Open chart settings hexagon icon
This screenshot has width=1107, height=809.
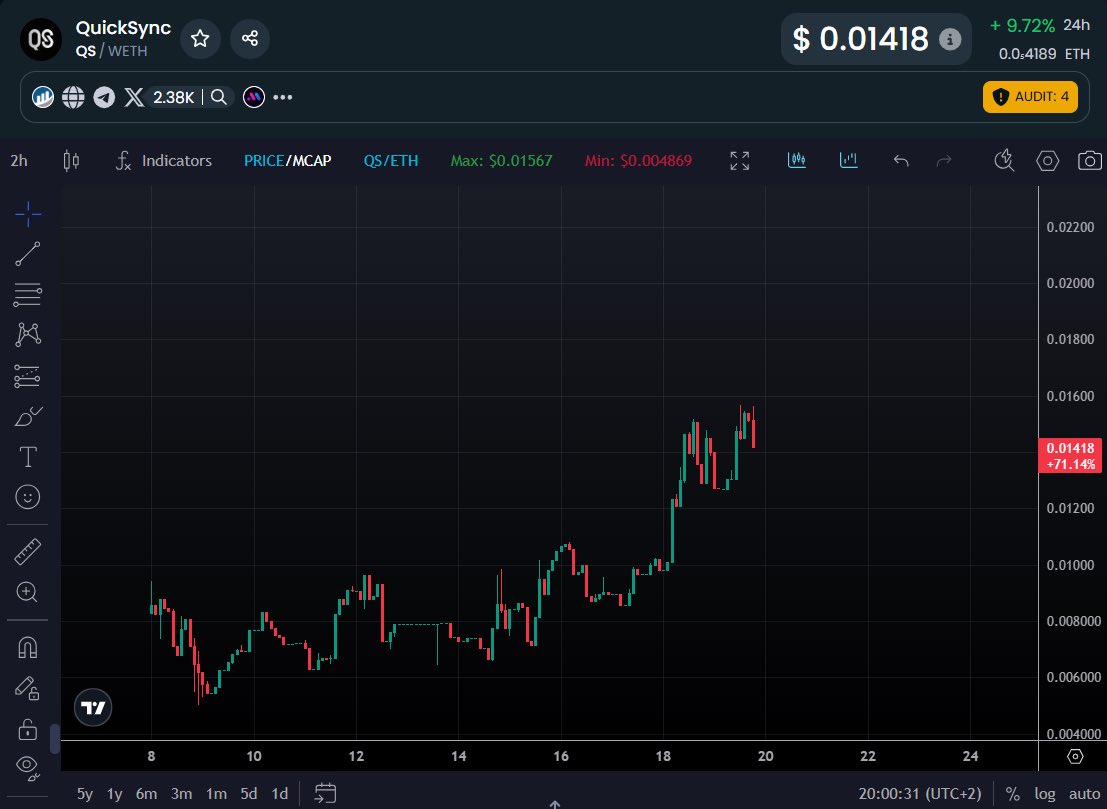(1048, 161)
